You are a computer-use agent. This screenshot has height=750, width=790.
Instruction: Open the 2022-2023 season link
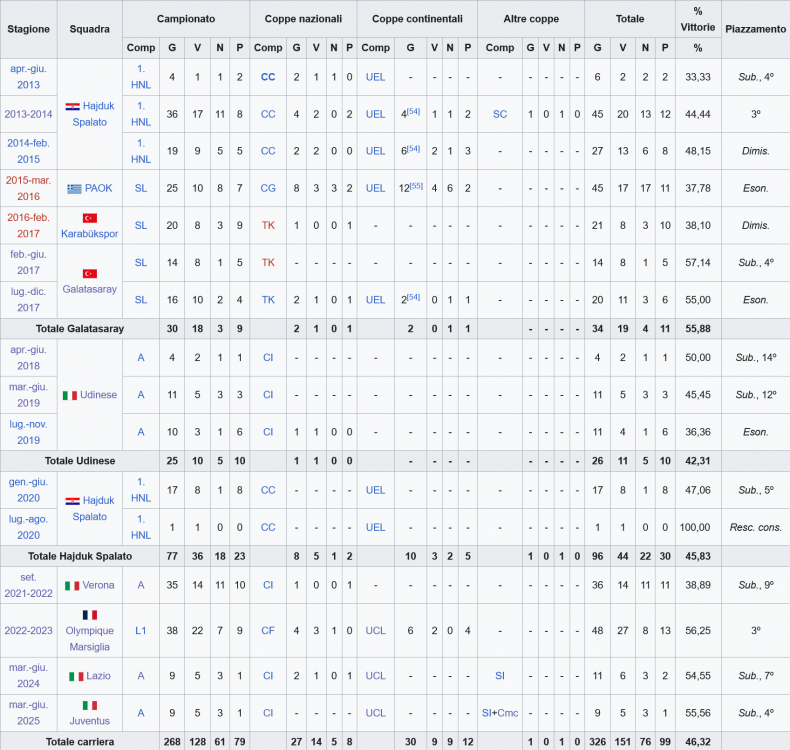click(x=28, y=631)
